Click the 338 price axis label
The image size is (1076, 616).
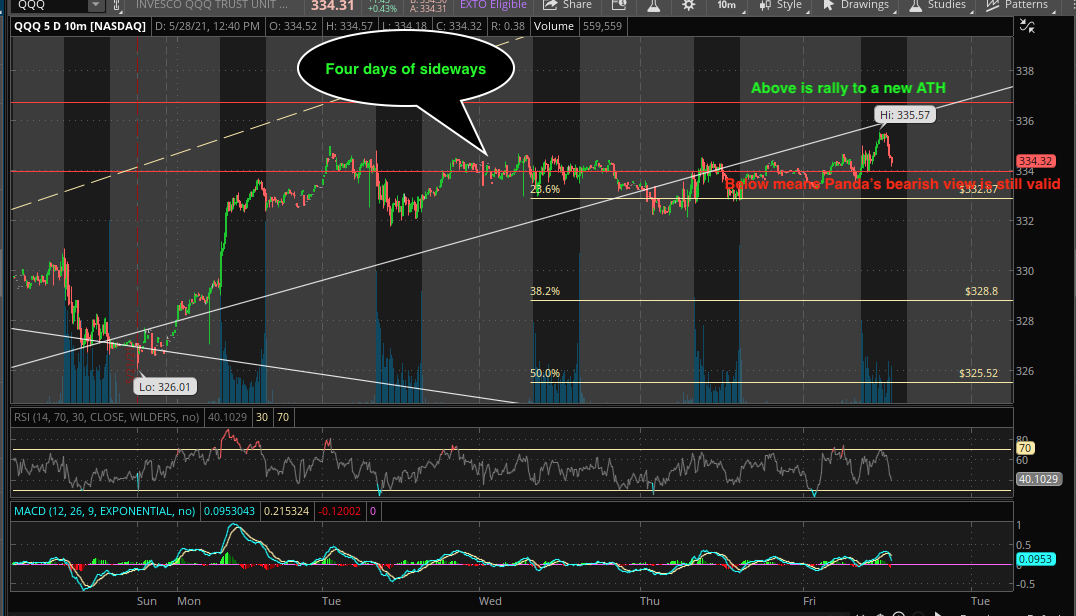coord(1025,71)
